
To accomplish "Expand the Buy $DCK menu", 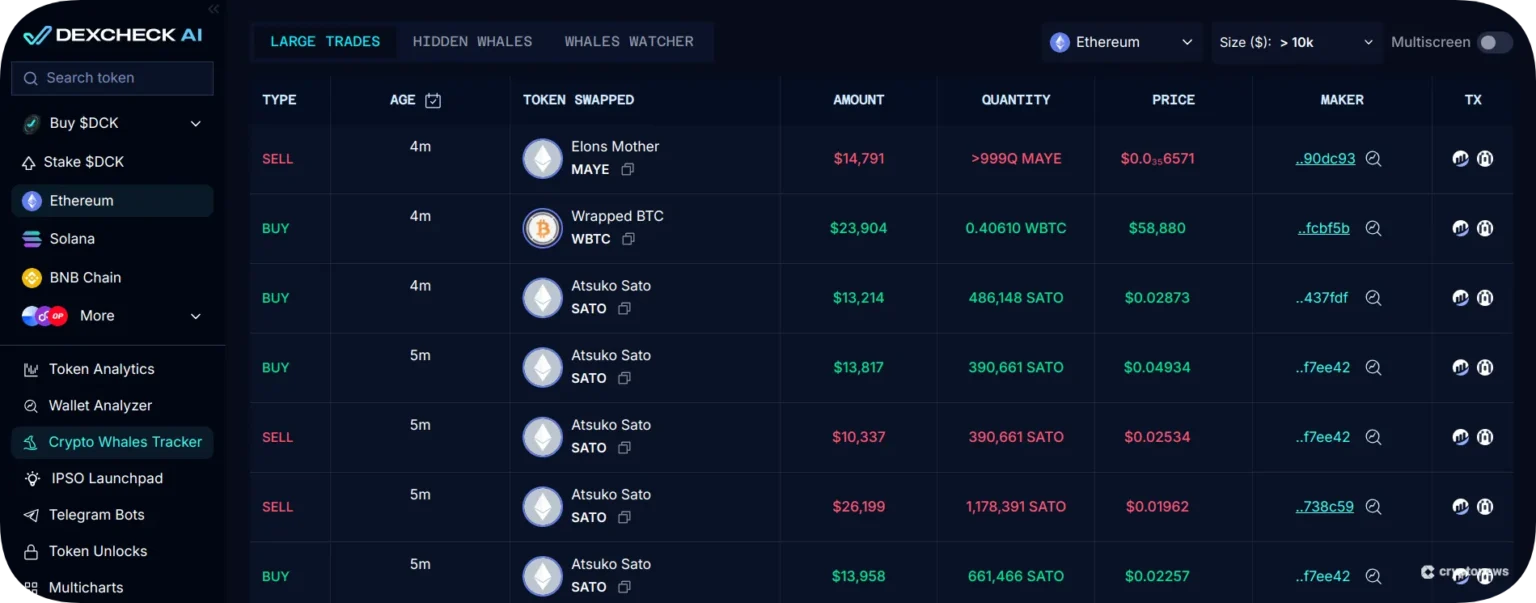I will point(196,123).
